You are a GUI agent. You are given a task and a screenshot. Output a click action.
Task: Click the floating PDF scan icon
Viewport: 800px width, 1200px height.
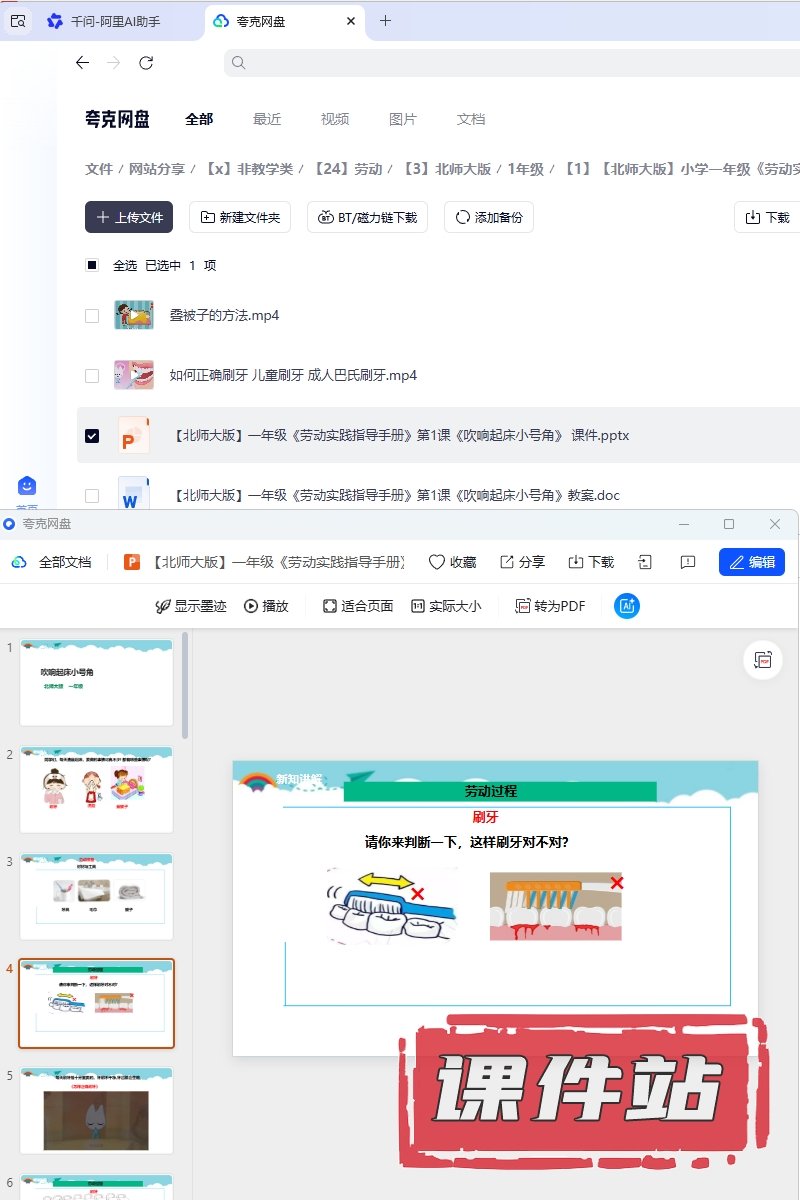(763, 661)
